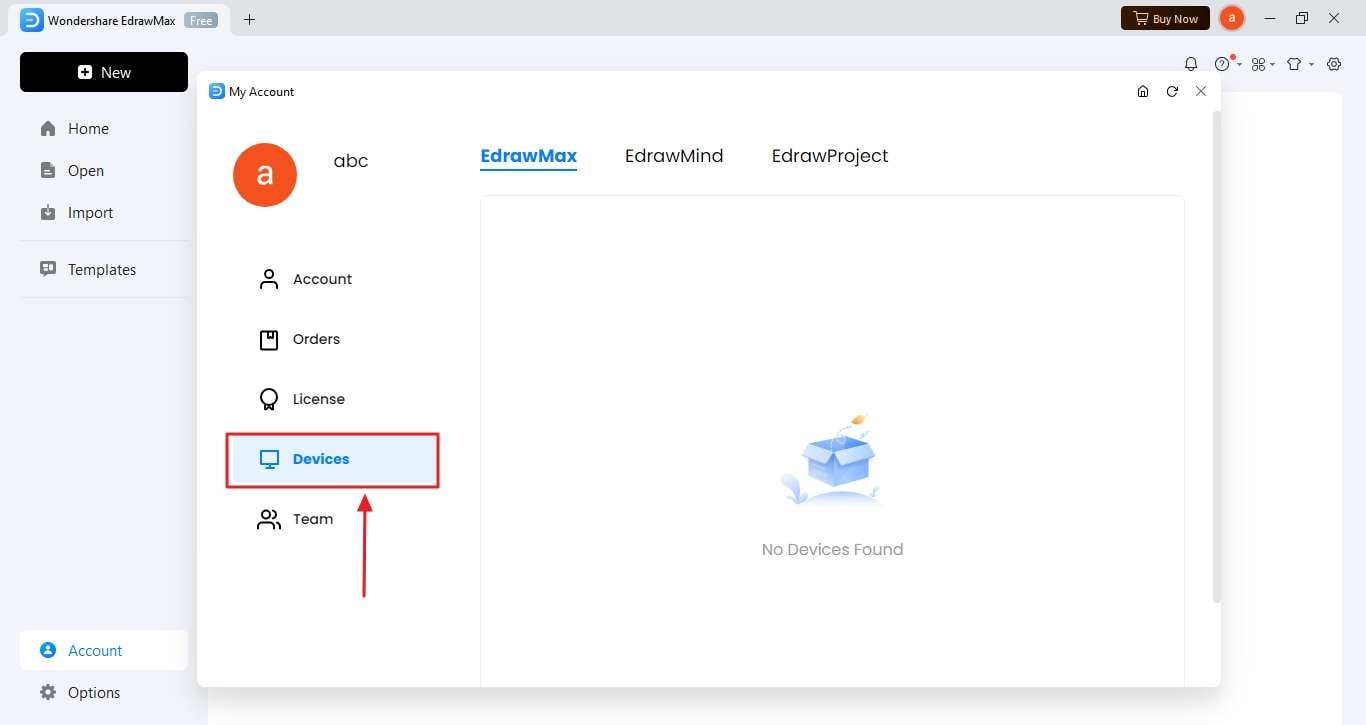This screenshot has width=1366, height=725.
Task: Click the home icon in My Account dialog
Action: tap(1143, 91)
